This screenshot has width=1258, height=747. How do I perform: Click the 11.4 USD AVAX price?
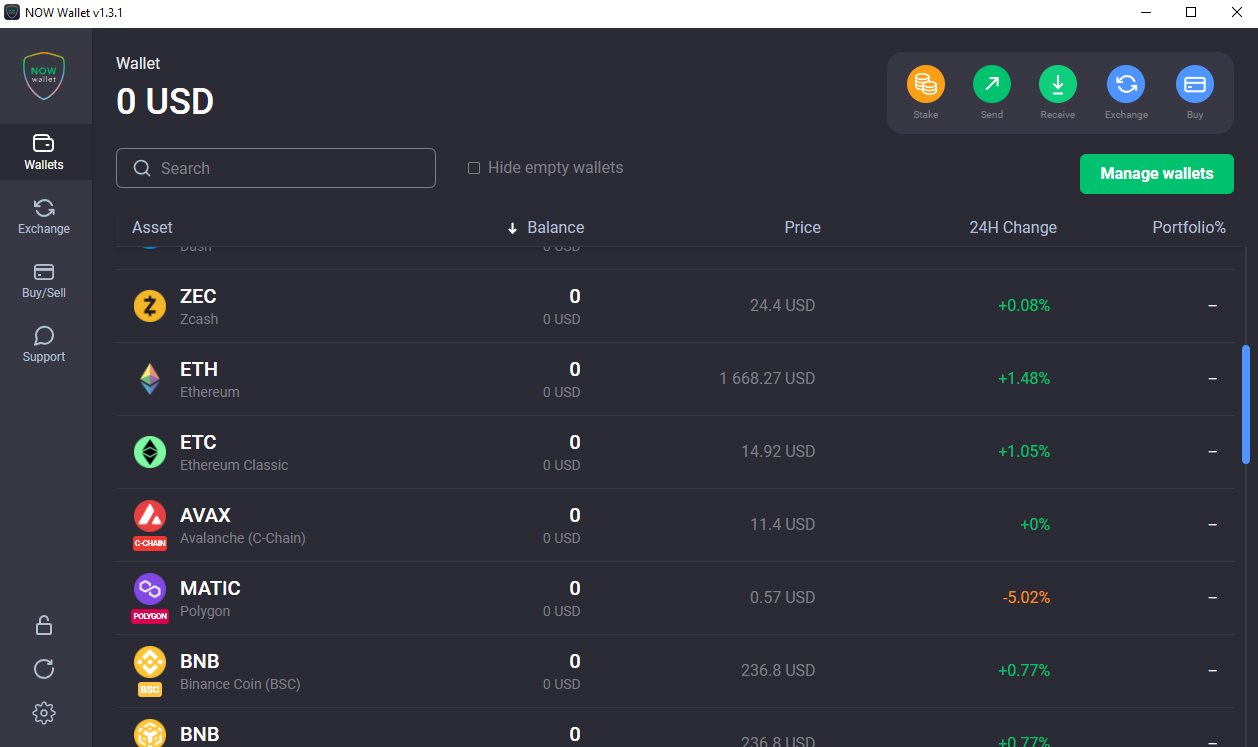(782, 524)
